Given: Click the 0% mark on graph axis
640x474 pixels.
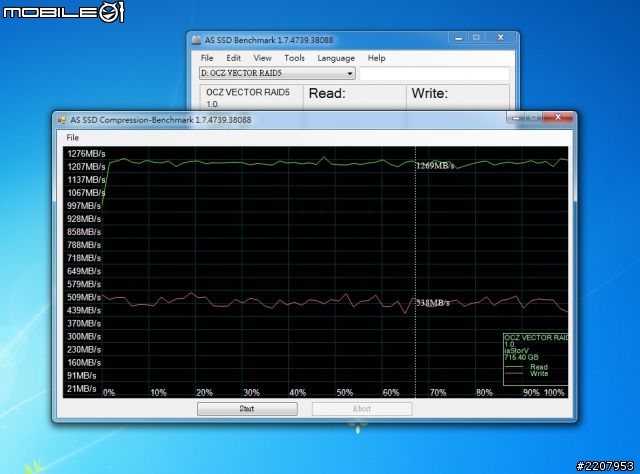Looking at the screenshot, I should coord(109,393).
